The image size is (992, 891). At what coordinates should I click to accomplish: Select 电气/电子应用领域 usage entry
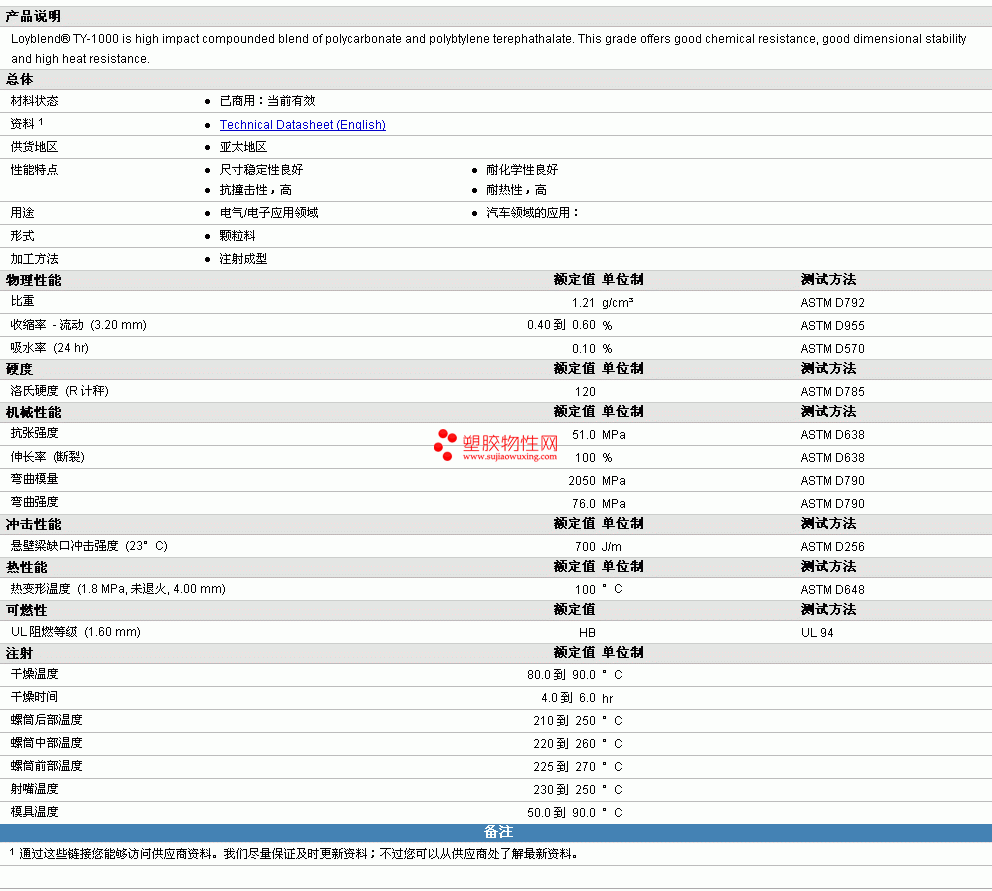(x=269, y=213)
